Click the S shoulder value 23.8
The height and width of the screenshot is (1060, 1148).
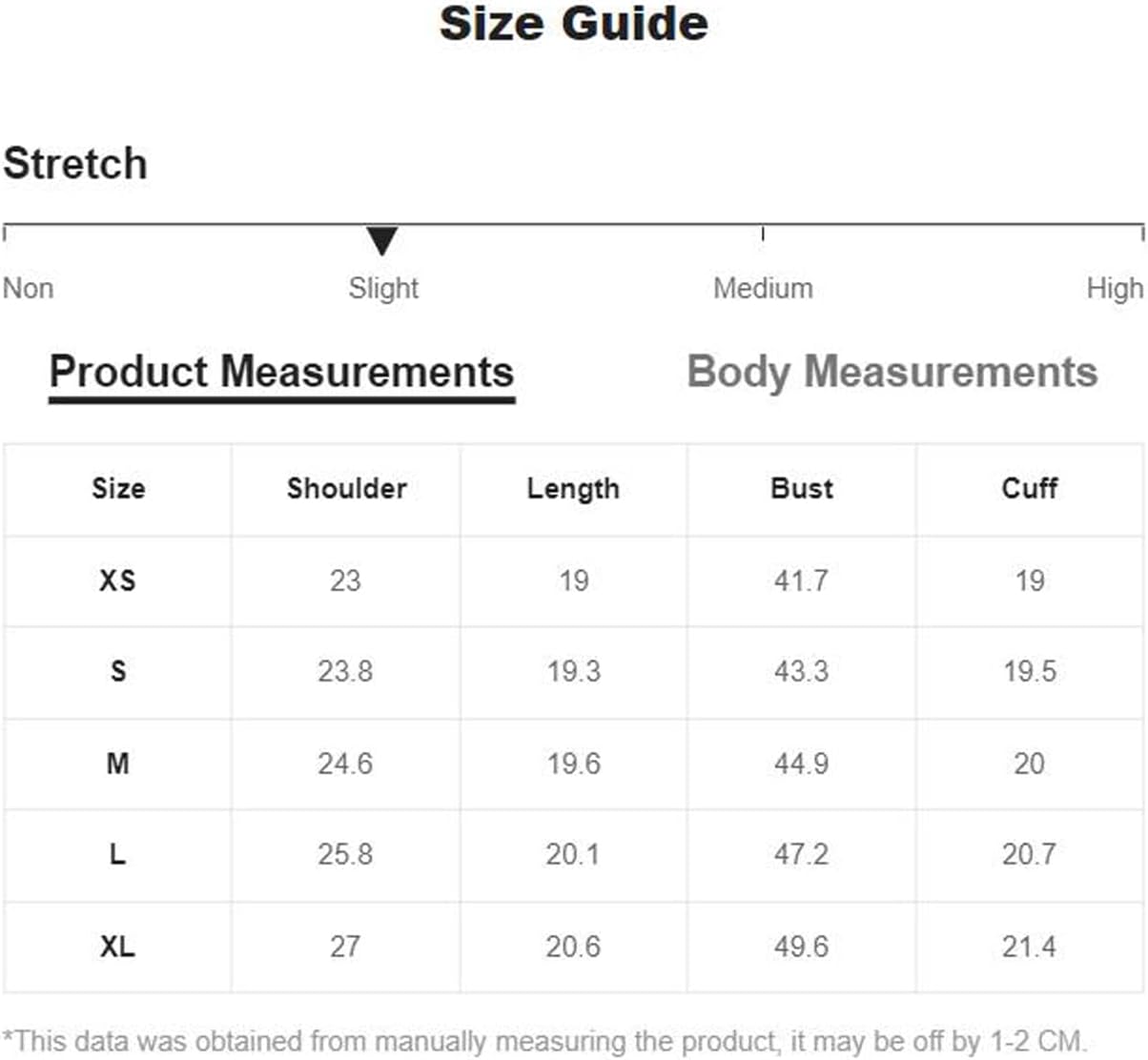(345, 671)
